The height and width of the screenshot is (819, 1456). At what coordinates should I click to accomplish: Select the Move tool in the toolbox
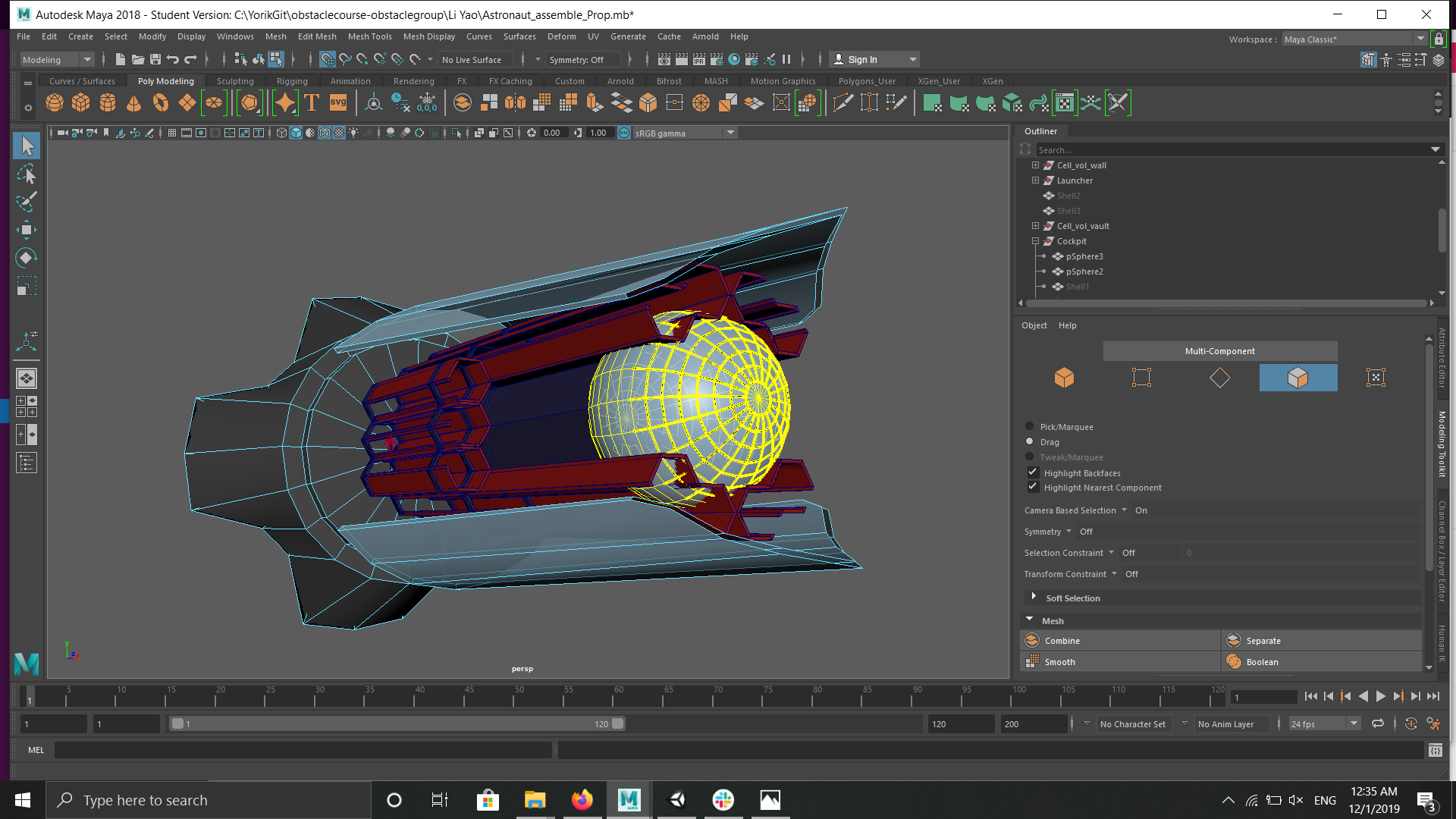26,230
